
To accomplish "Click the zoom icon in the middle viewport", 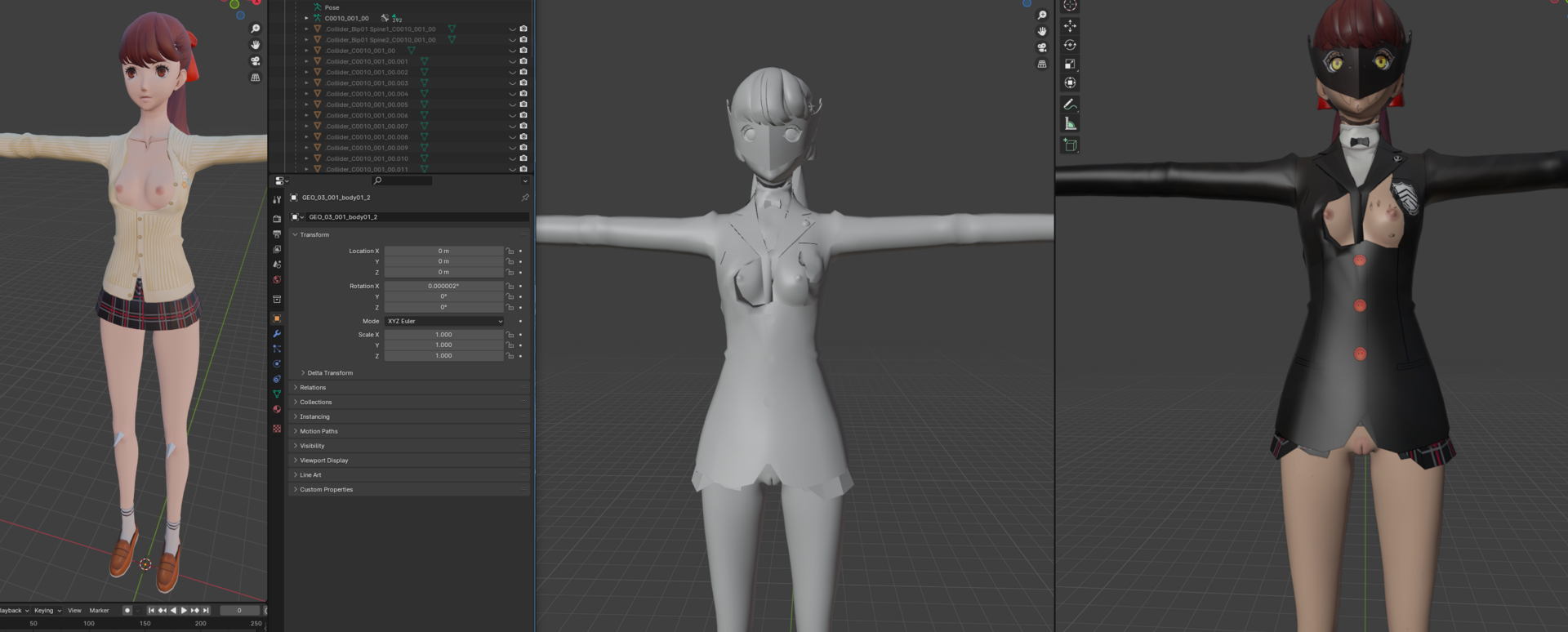I will click(x=1042, y=15).
